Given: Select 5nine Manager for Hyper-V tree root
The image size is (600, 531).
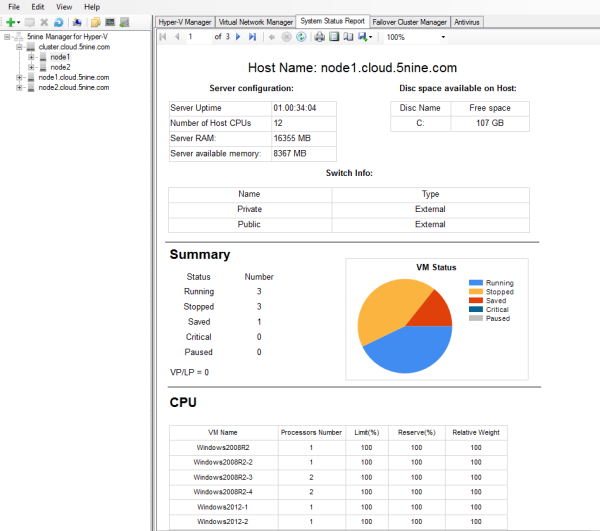Looking at the screenshot, I should tap(67, 37).
